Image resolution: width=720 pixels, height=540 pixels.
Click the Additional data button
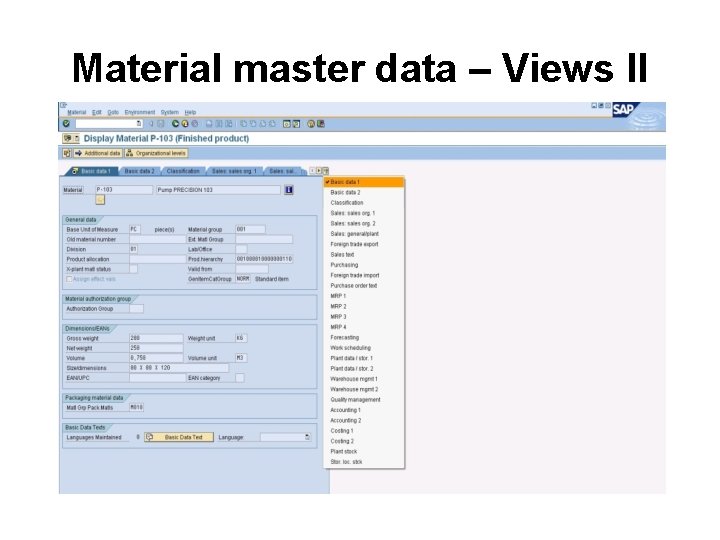[x=97, y=153]
